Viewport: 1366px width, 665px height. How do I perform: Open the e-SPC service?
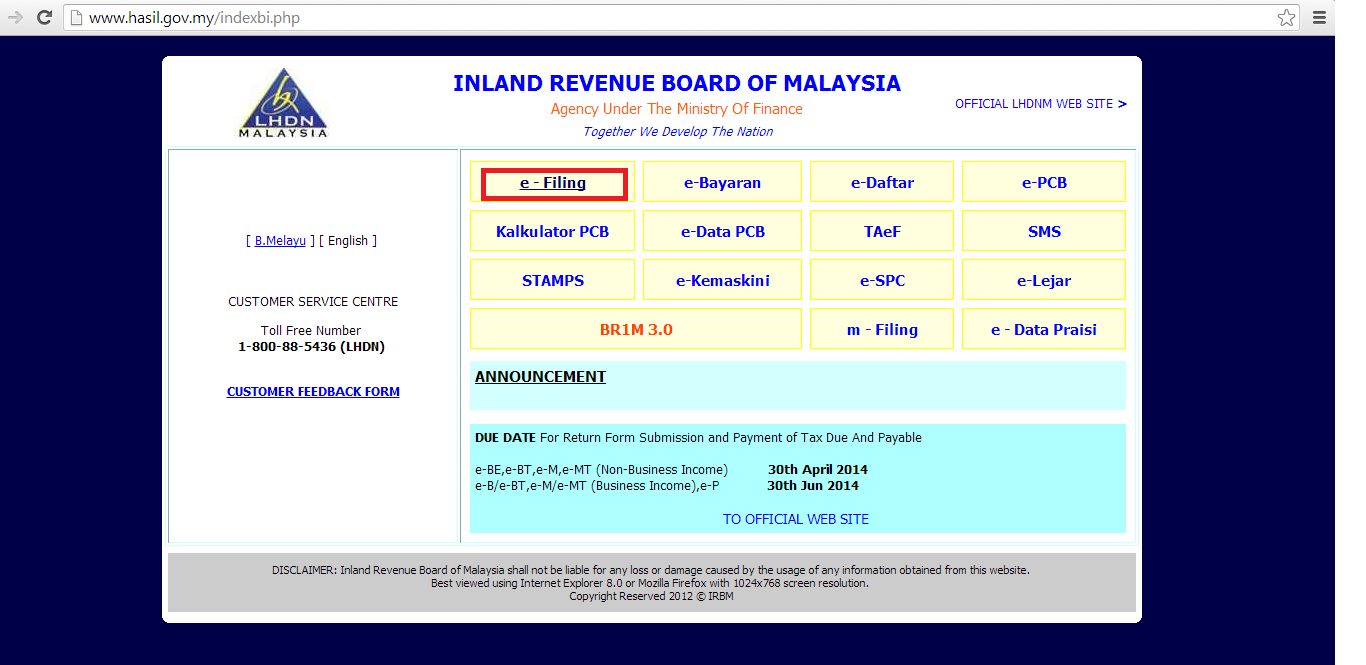(882, 280)
